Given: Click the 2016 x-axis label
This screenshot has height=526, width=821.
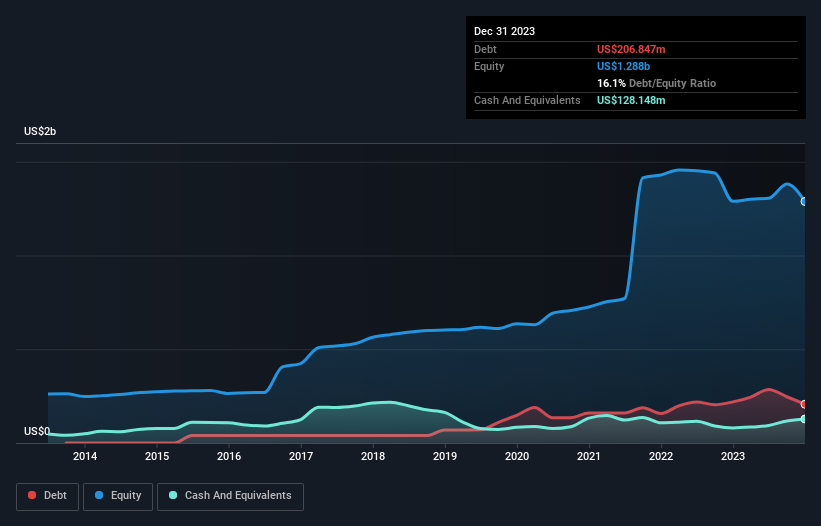Looking at the screenshot, I should tap(229, 456).
